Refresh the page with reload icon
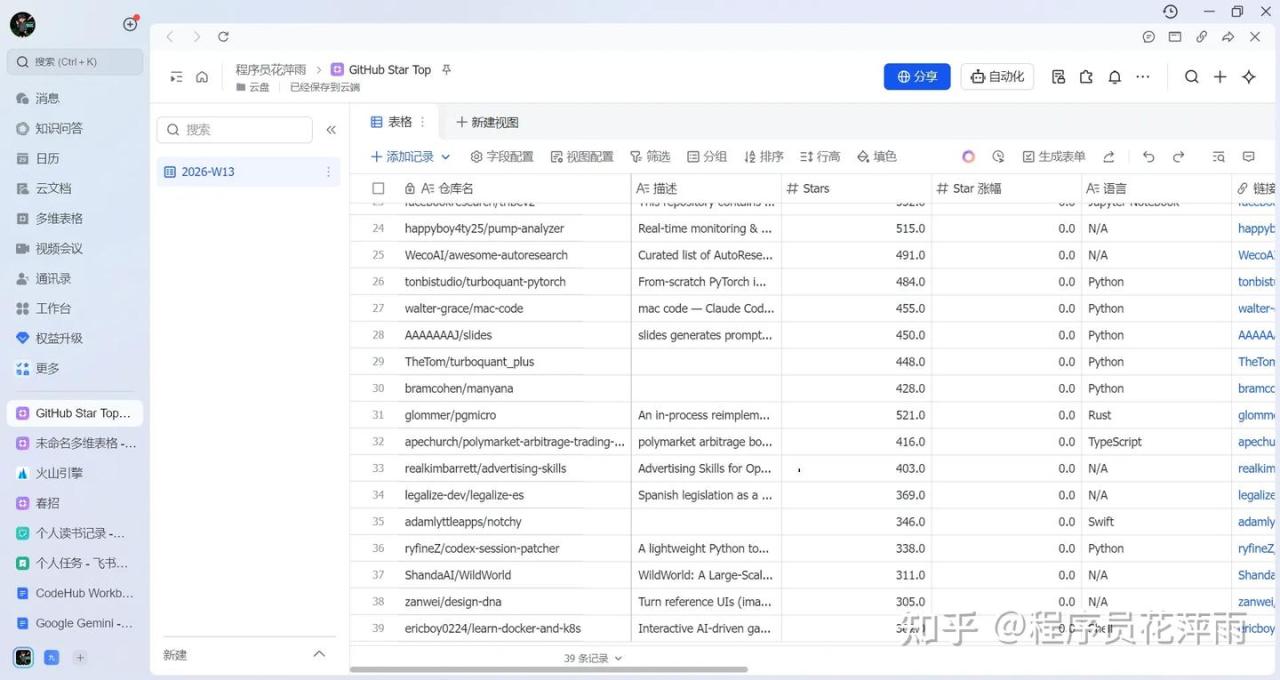The image size is (1280, 680). [x=223, y=37]
